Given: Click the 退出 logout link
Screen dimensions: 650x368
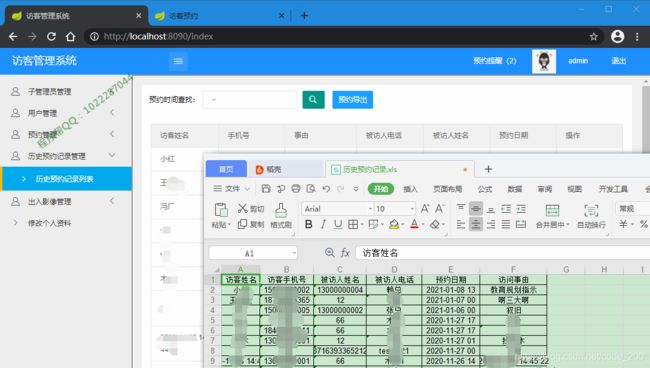Looking at the screenshot, I should (x=618, y=61).
